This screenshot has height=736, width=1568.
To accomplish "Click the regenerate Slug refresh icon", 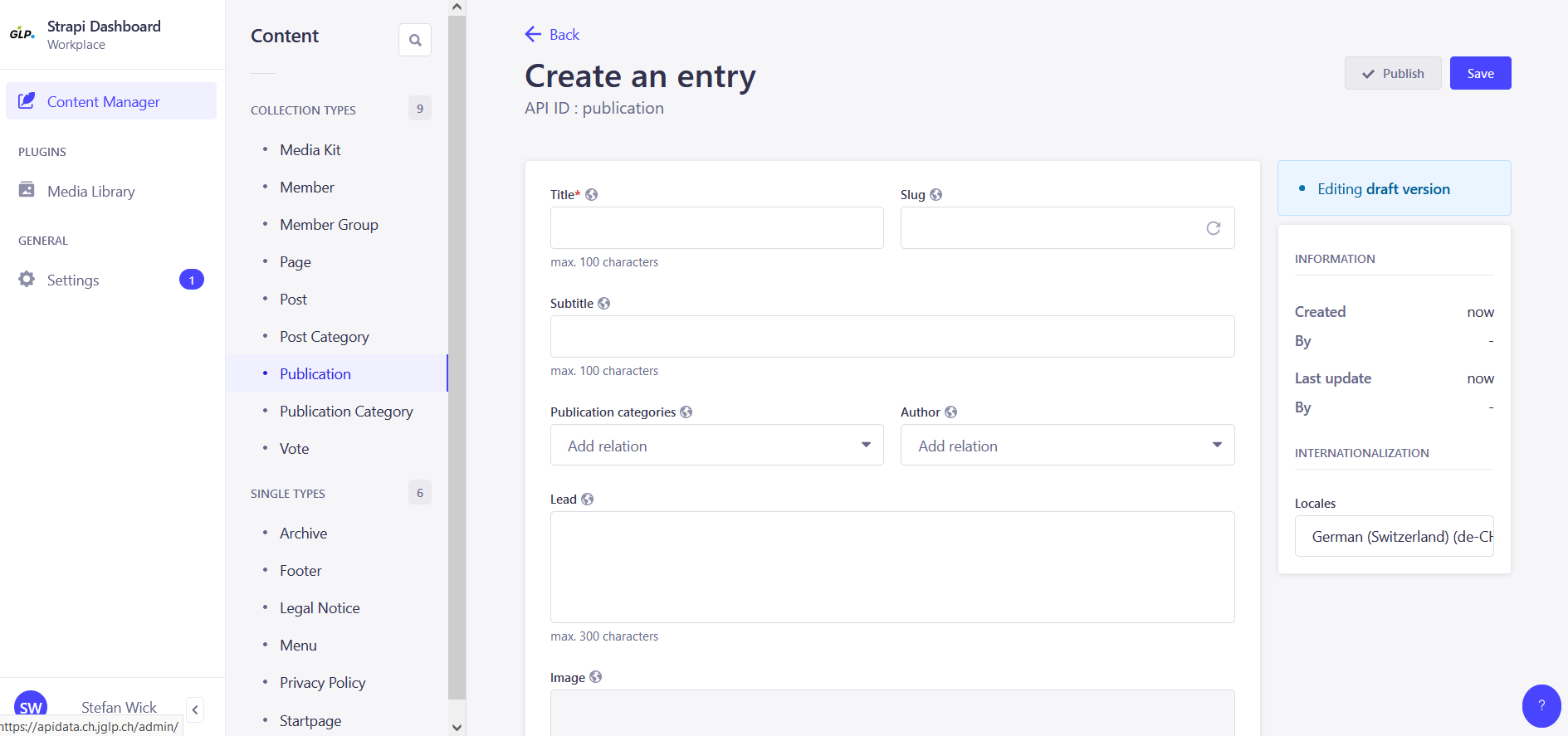I will click(x=1213, y=228).
